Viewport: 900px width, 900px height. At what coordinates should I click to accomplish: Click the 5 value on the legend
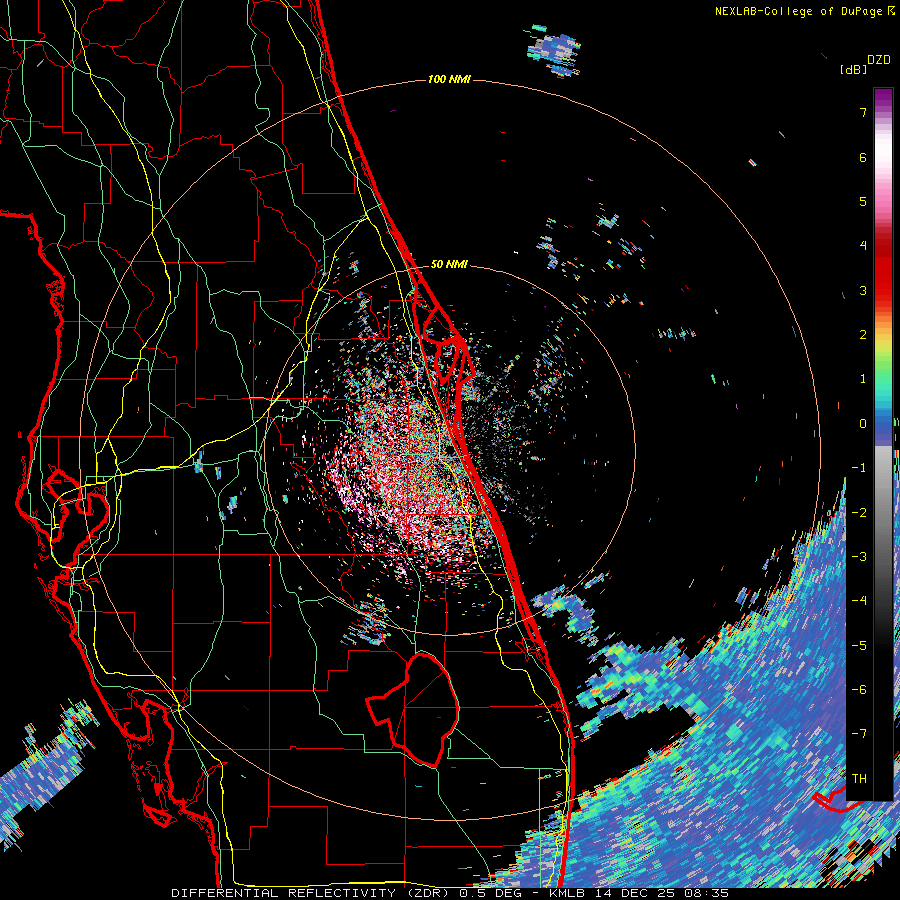863,201
